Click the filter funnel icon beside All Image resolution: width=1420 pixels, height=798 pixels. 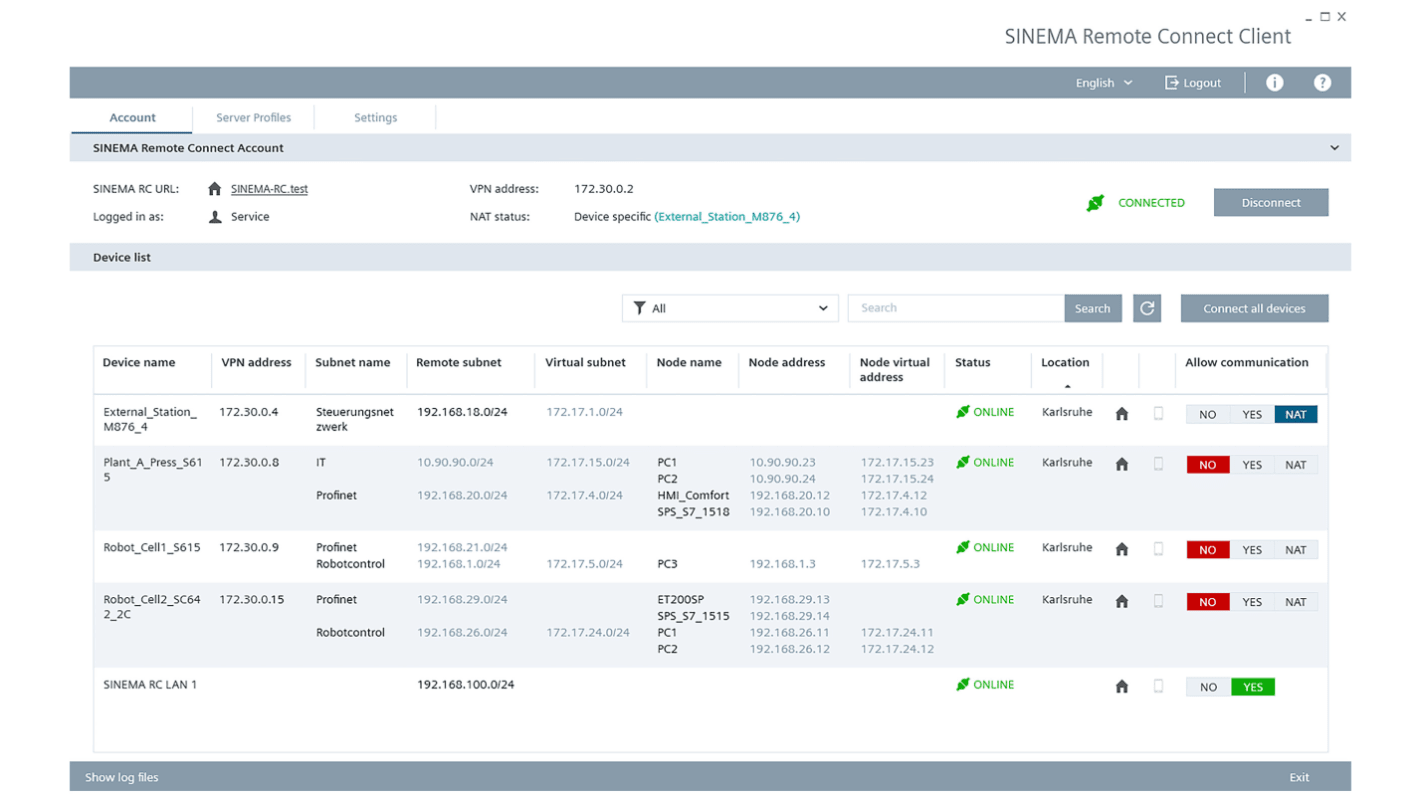click(639, 308)
